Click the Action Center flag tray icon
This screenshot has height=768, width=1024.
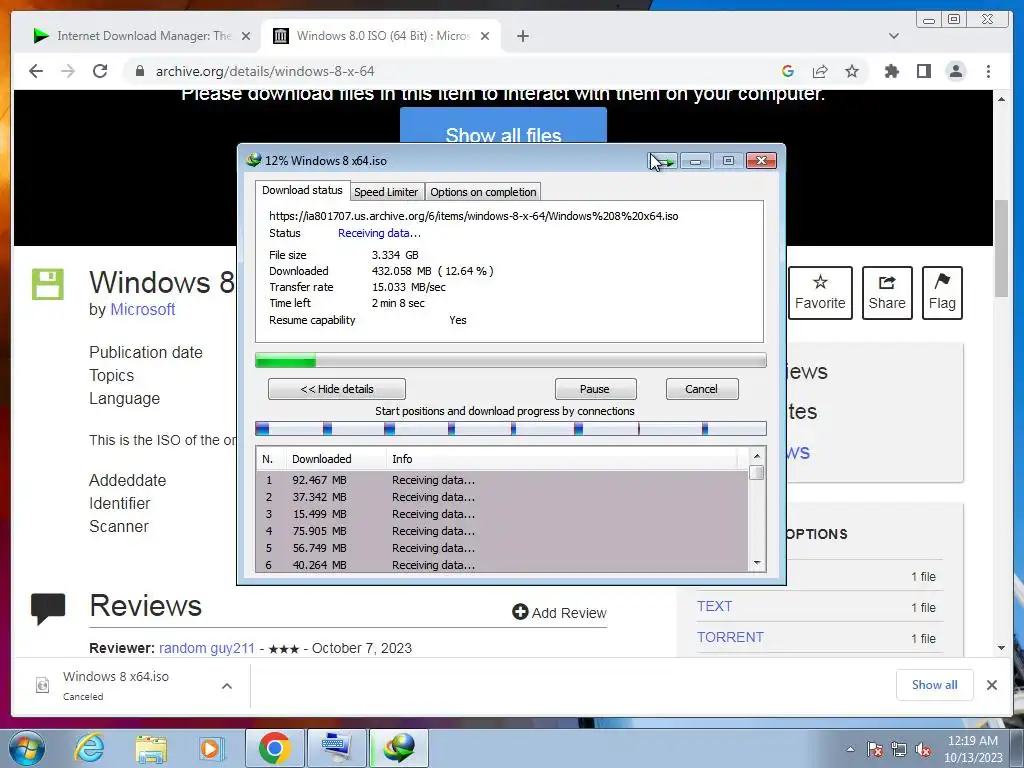tap(875, 750)
